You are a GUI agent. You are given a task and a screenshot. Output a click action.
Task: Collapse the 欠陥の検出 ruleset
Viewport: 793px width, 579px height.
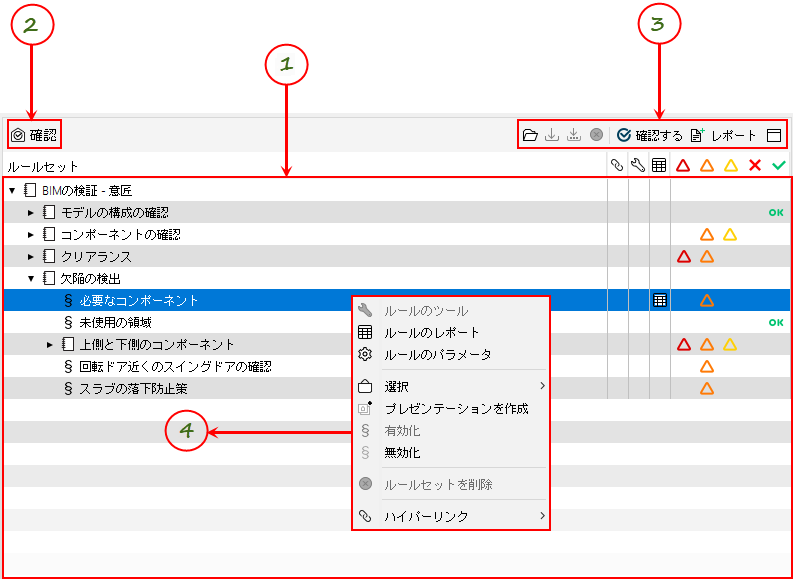[x=31, y=279]
